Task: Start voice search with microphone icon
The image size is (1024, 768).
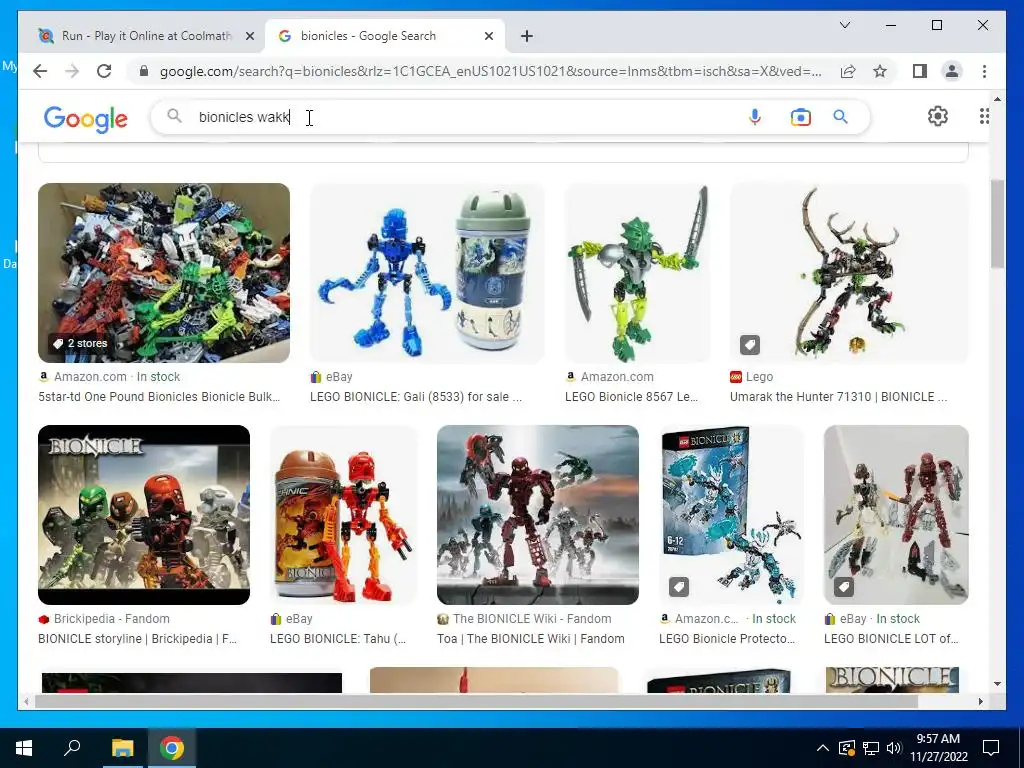Action: 755,117
